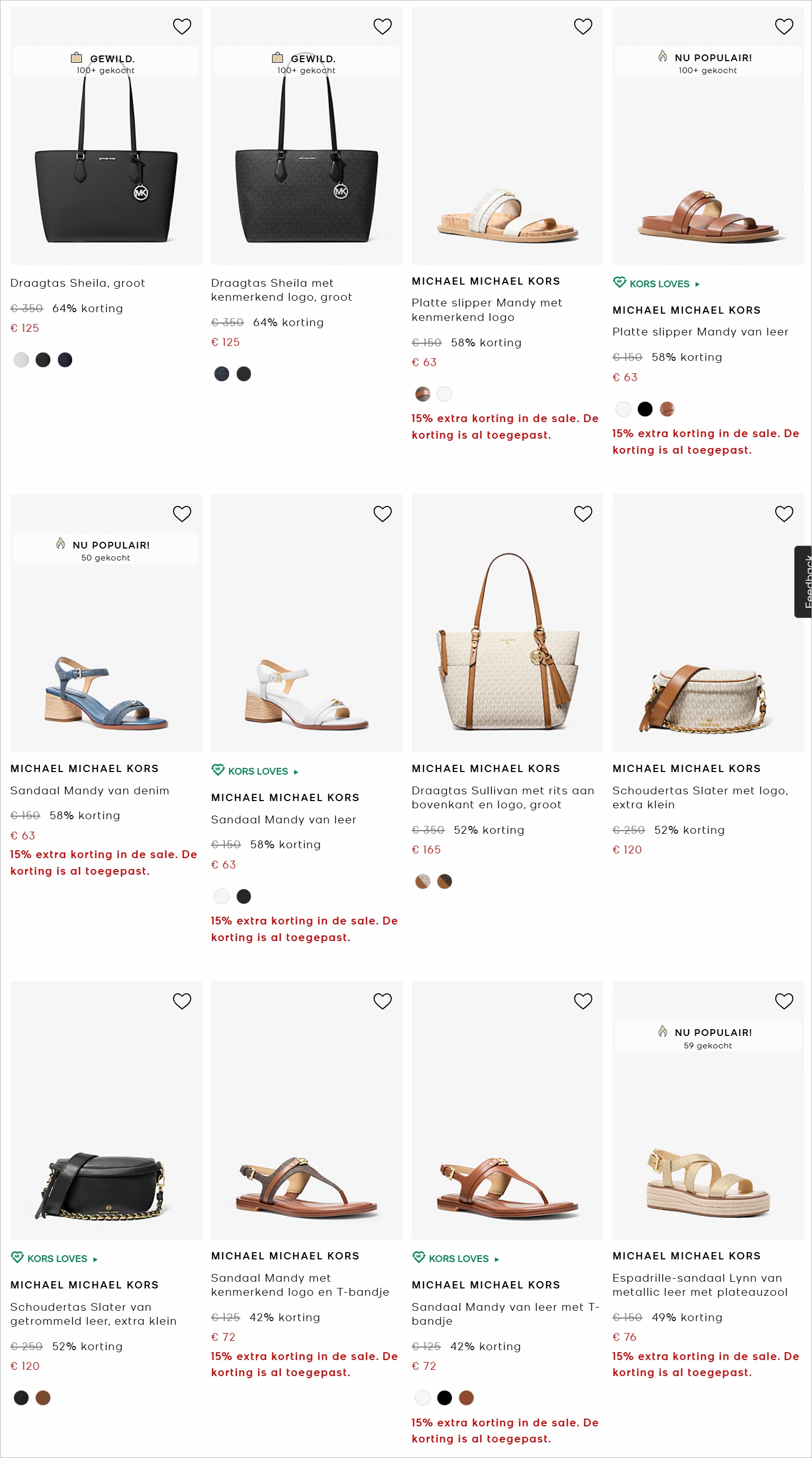Click heart icon on black Schoudertas Slater leather bag
Screen dimensions: 812x1458
[x=182, y=1001]
